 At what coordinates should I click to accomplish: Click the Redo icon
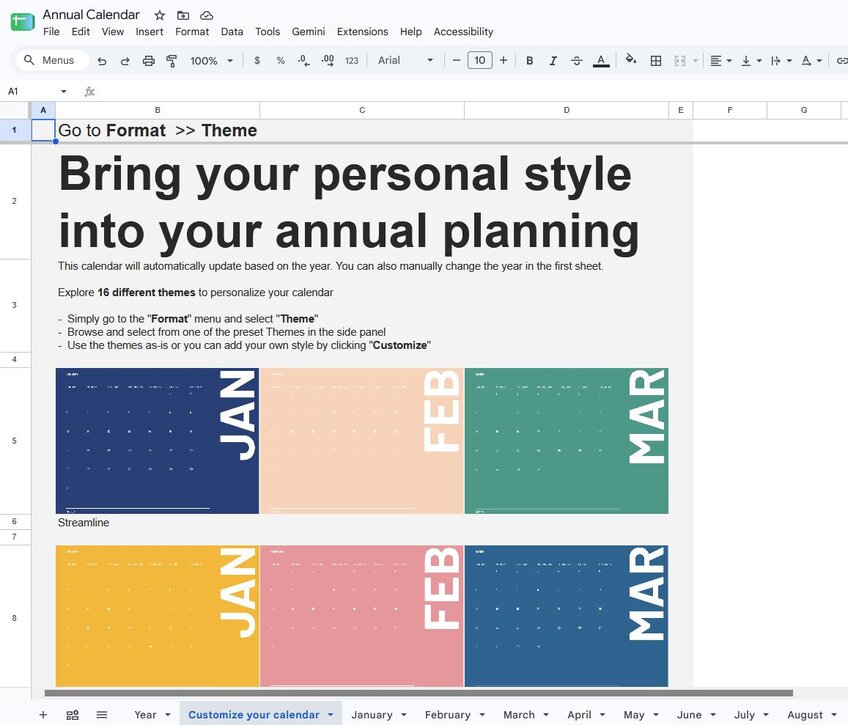coord(125,61)
